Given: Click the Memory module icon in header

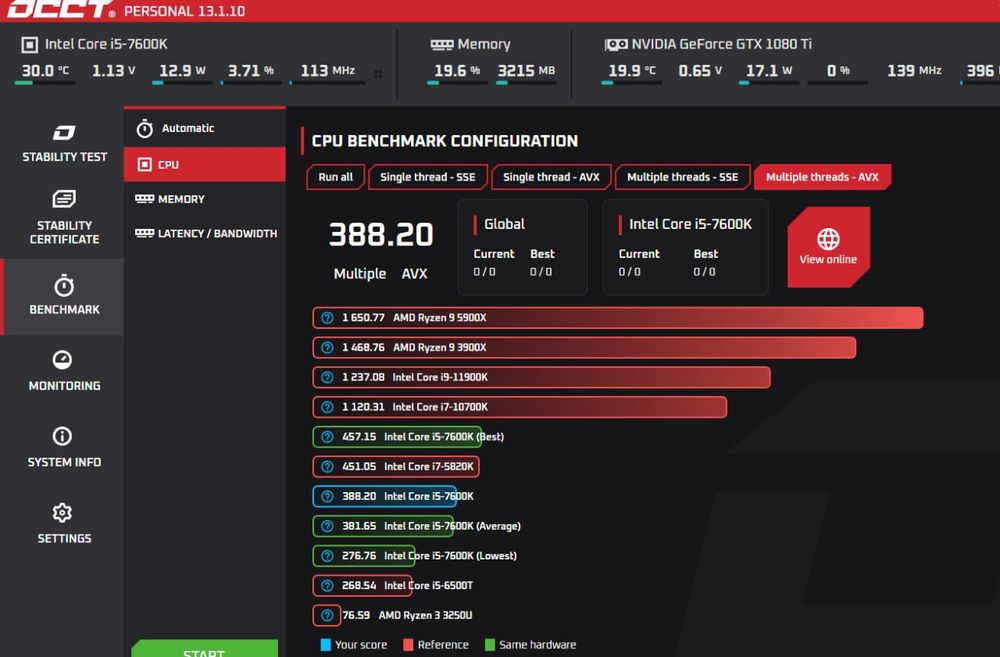Looking at the screenshot, I should click(442, 45).
